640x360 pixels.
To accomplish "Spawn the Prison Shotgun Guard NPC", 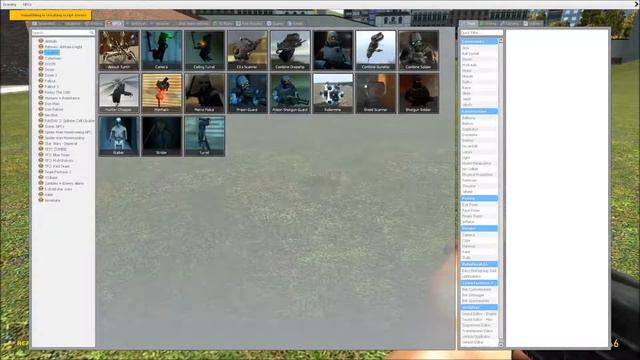I will tap(290, 93).
